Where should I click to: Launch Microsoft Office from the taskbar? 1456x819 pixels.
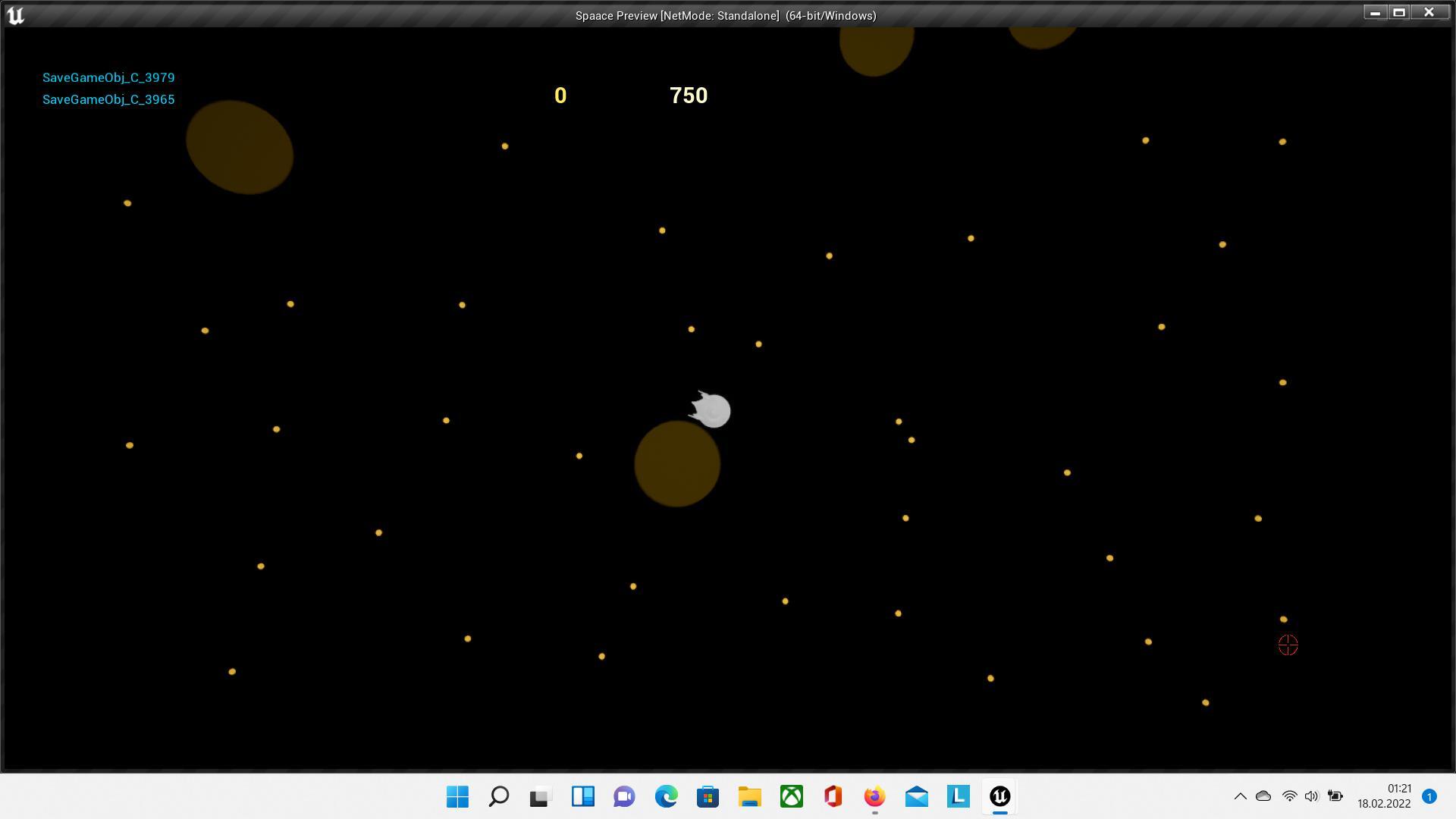(832, 796)
